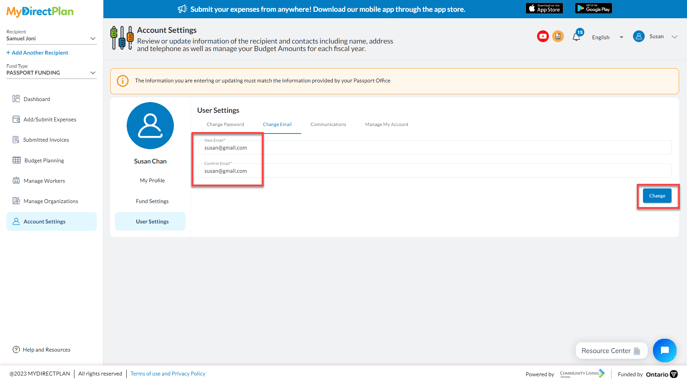Image resolution: width=687 pixels, height=383 pixels.
Task: Open the red YouTube video icon
Action: pos(542,36)
